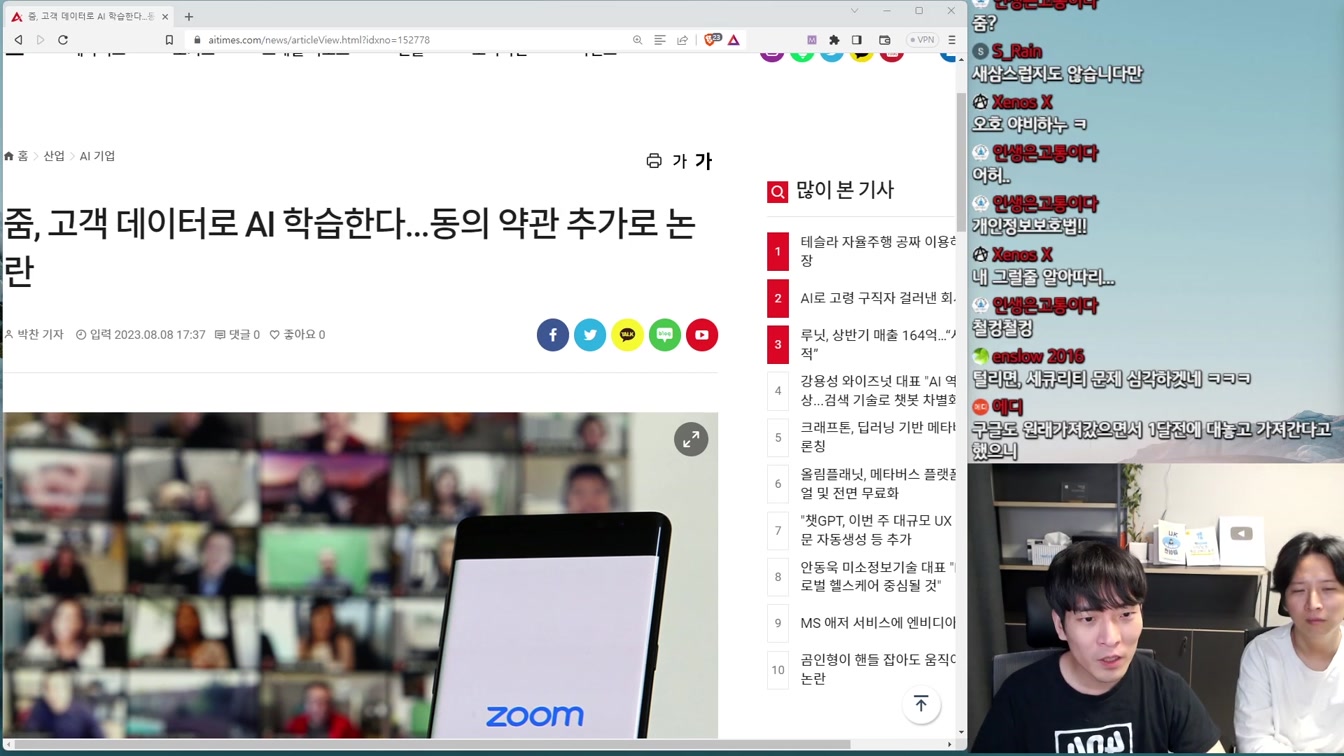Screen dimensions: 1344x756
Task: Open popular article 7 챗GPT UX
Action: 878,530
